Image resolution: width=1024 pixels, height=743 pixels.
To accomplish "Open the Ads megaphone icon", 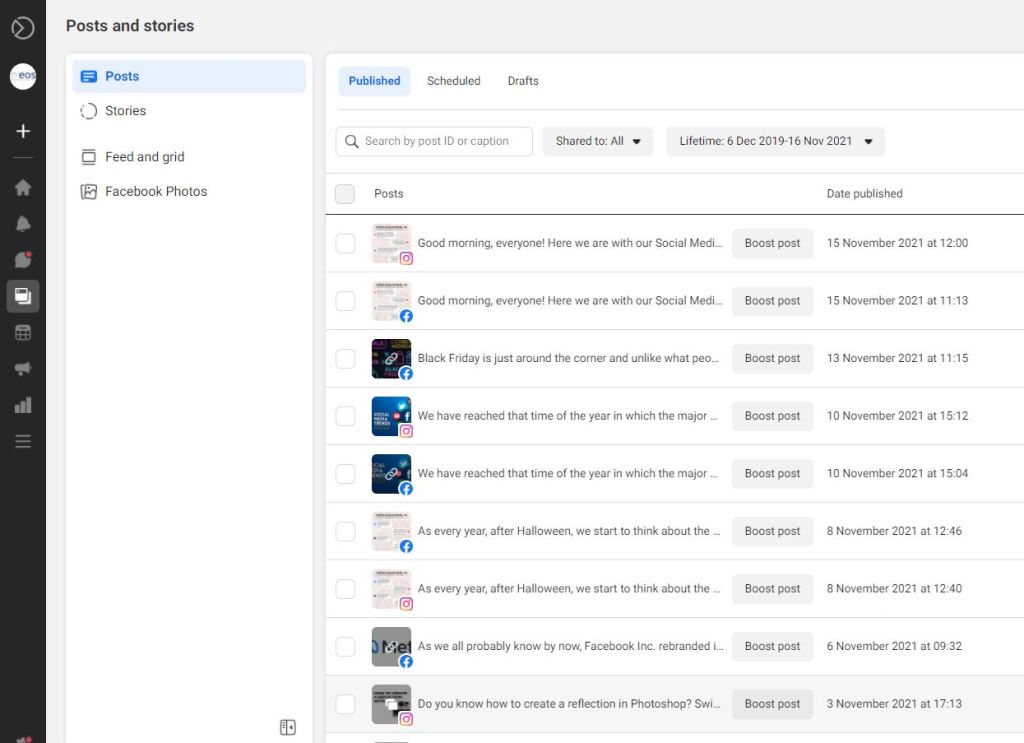I will tap(22, 369).
